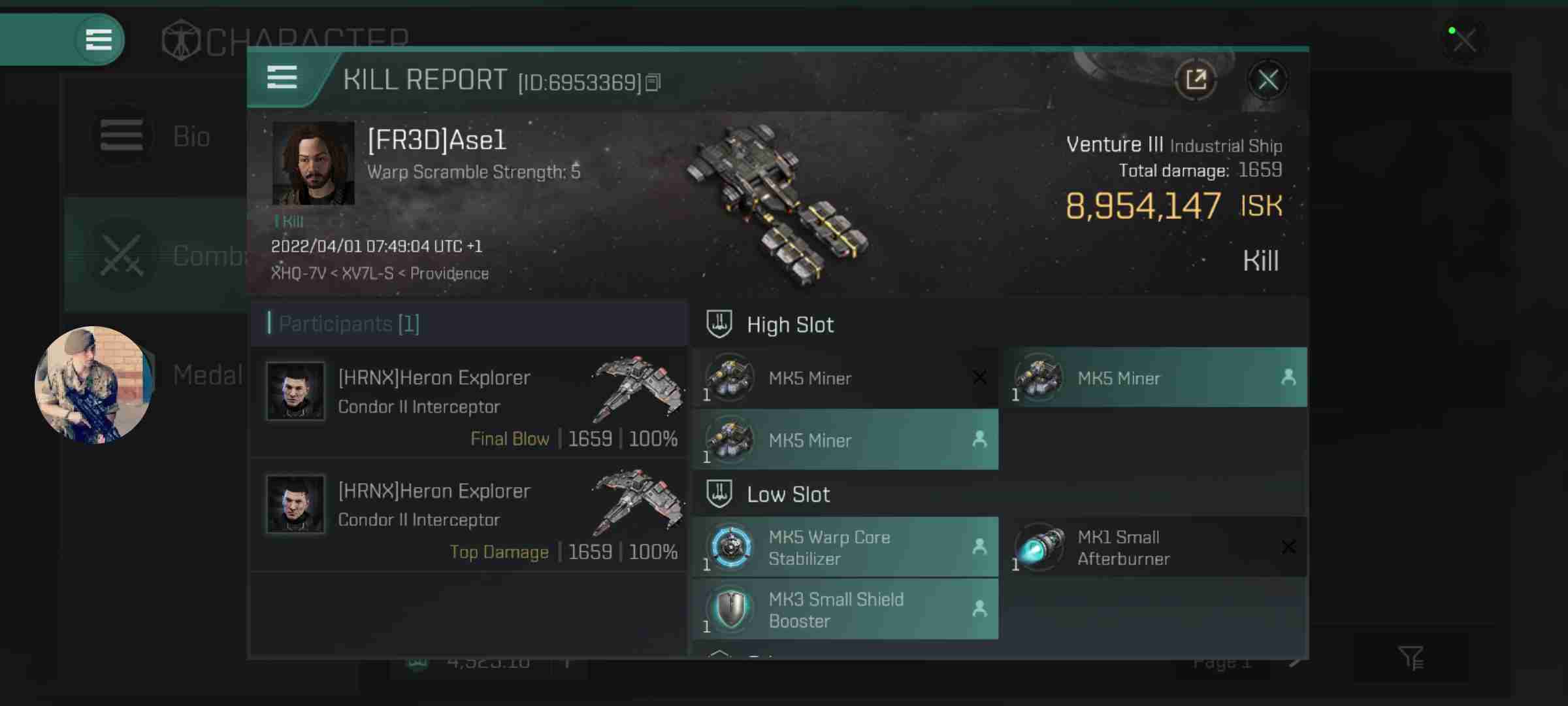Toggle destroyed MK5 Miner item marker

pyautogui.click(x=979, y=378)
